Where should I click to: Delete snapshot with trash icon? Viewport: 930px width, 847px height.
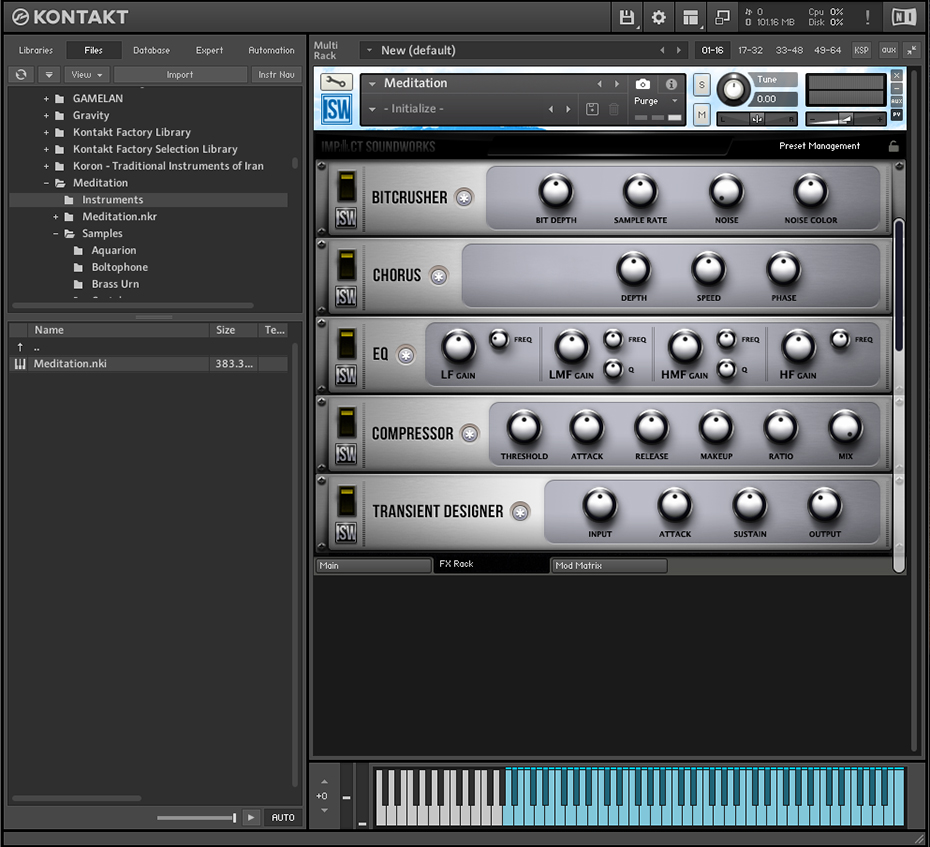(614, 109)
